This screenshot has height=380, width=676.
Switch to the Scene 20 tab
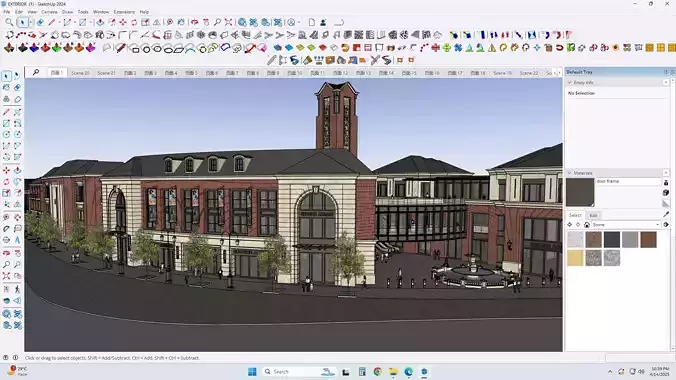click(x=80, y=73)
